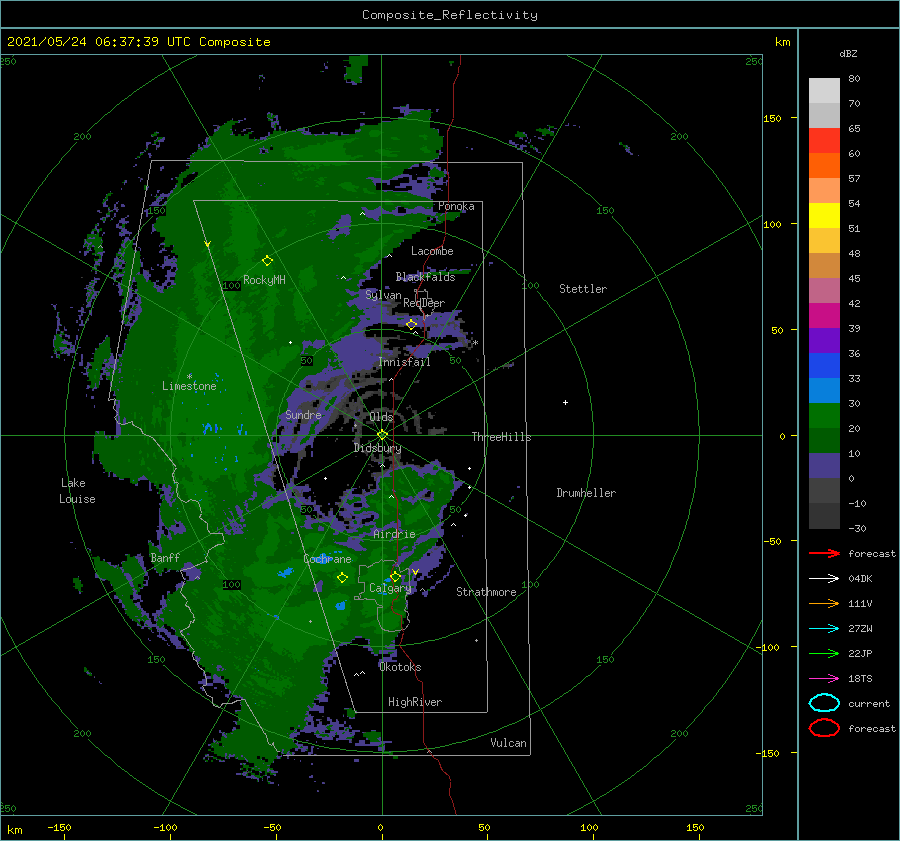Click the Cochrane label

click(x=327, y=559)
